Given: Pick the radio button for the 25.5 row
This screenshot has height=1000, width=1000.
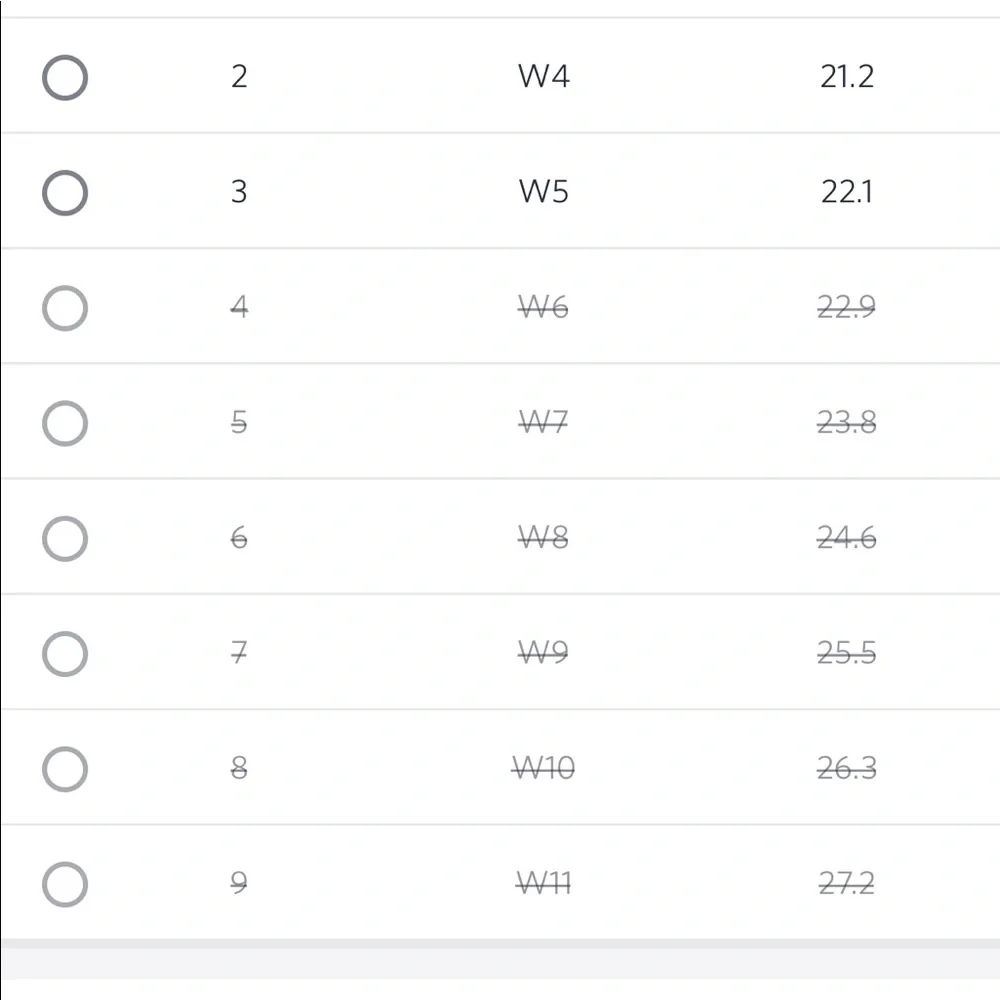Looking at the screenshot, I should tap(65, 655).
